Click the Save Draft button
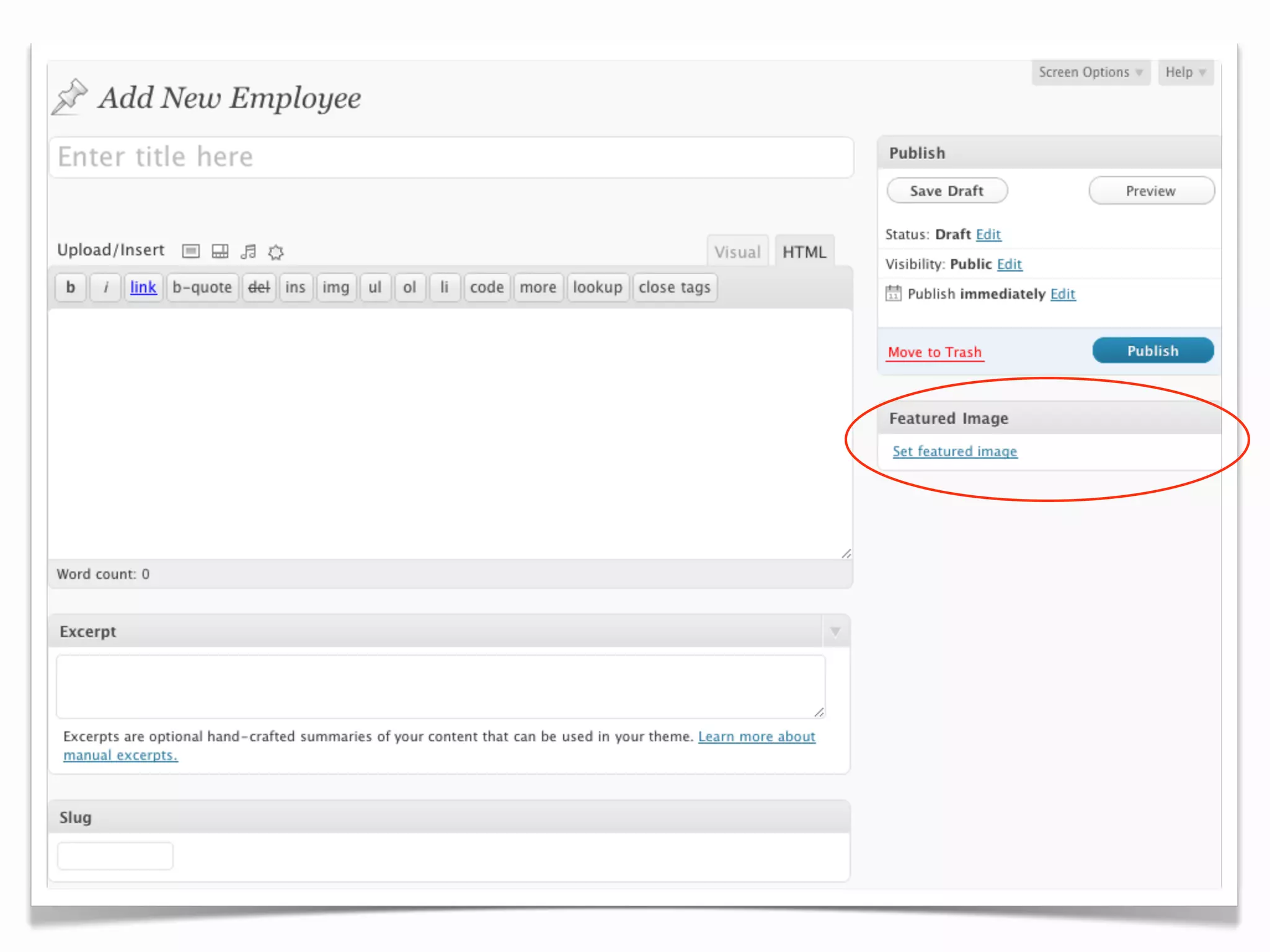Screen dimensions: 1270x952 [x=946, y=191]
